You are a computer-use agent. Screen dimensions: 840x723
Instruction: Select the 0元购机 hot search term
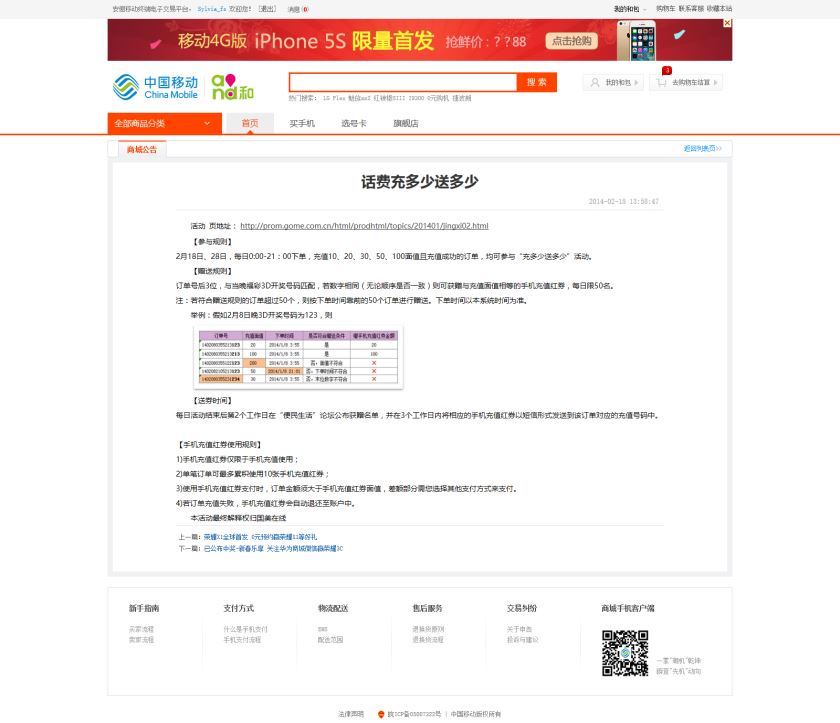coord(438,98)
